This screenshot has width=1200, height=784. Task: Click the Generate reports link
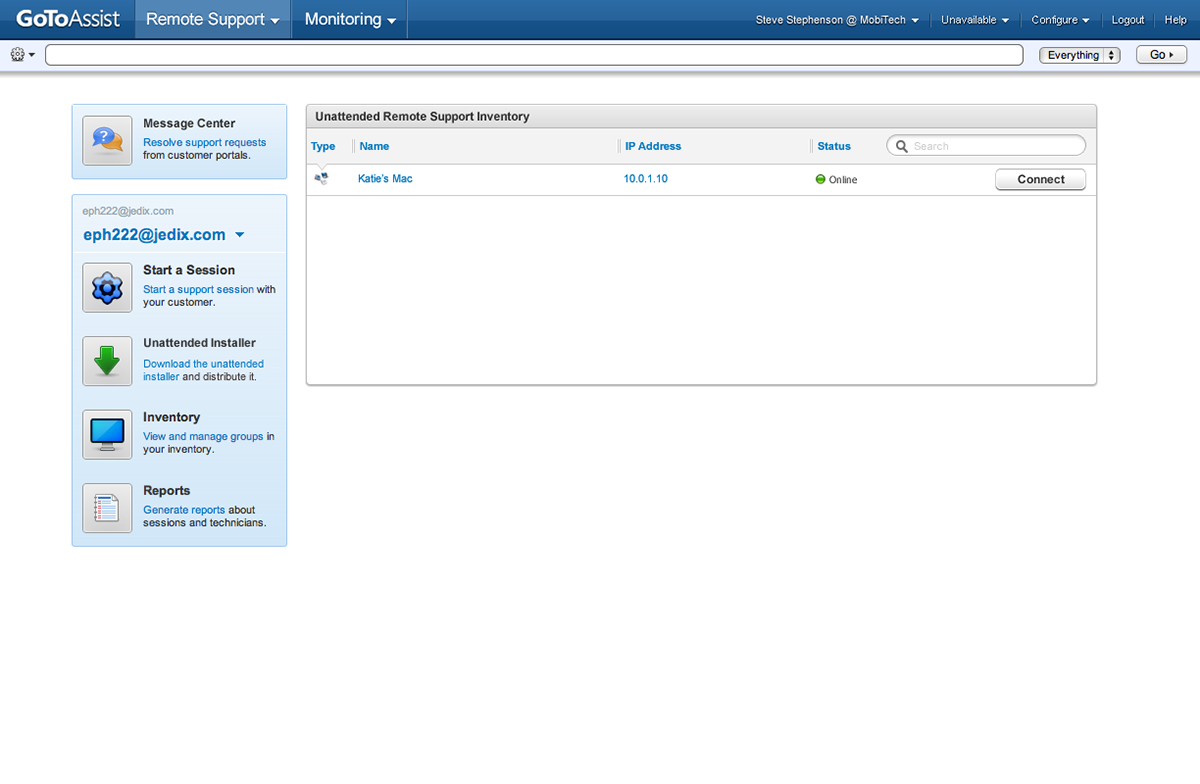184,510
